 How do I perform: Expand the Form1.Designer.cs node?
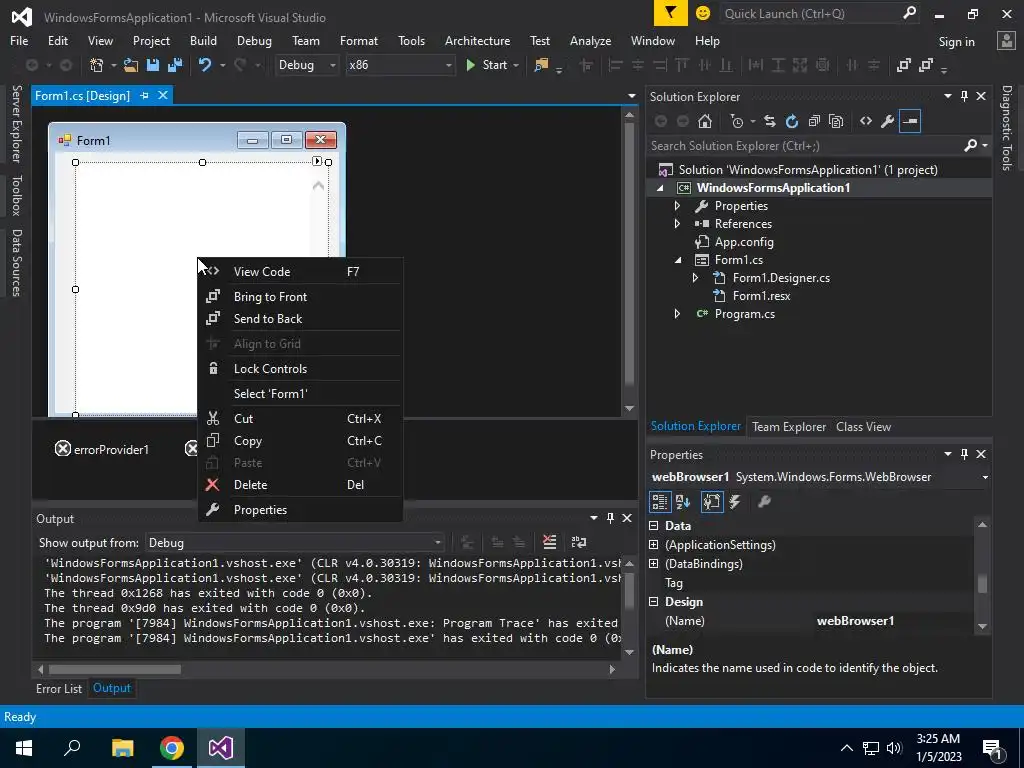696,278
